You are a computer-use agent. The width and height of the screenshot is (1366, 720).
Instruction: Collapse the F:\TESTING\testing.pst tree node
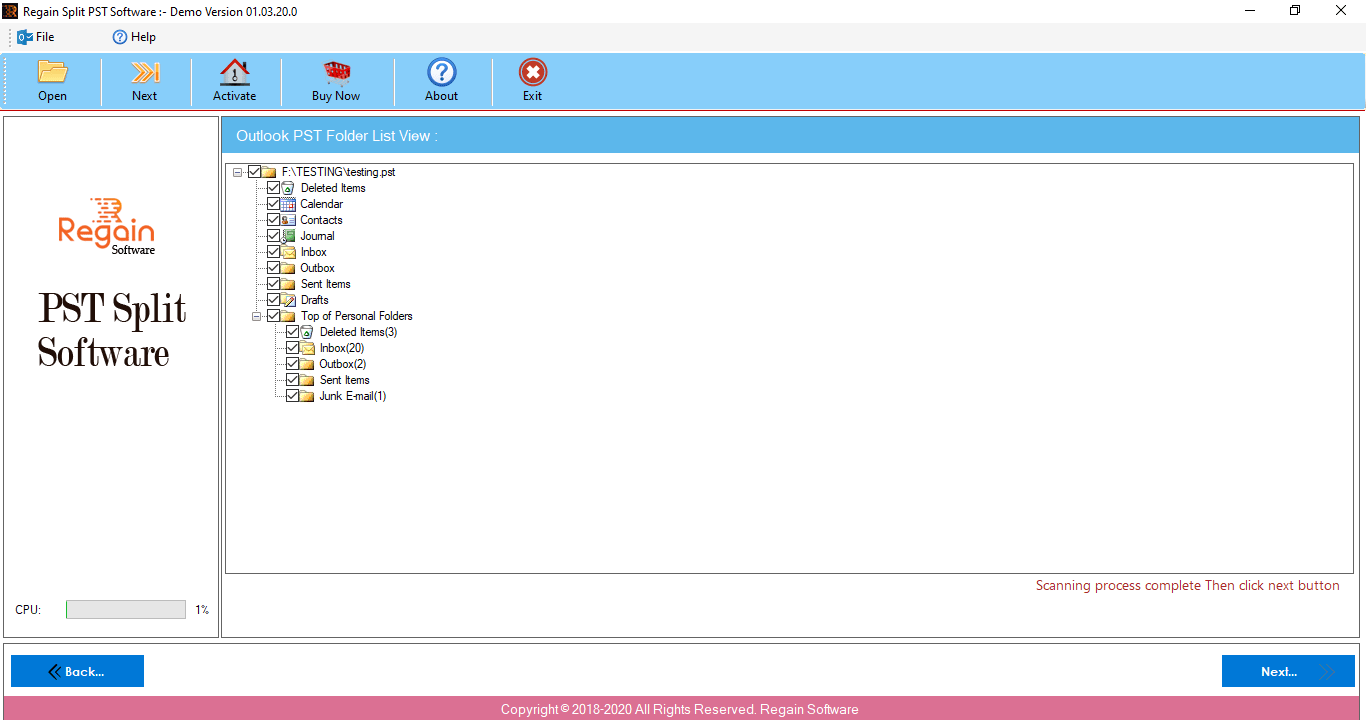[237, 171]
